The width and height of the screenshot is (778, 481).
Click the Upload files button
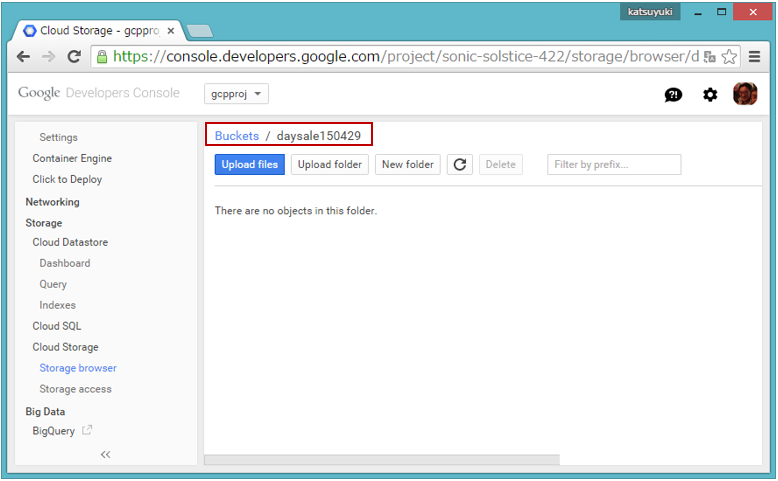pyautogui.click(x=250, y=164)
